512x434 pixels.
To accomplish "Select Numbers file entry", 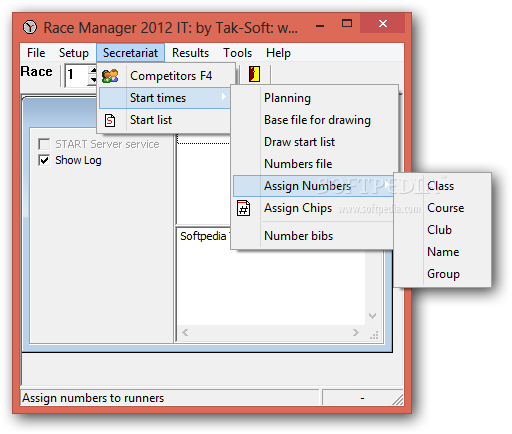I will [313, 164].
